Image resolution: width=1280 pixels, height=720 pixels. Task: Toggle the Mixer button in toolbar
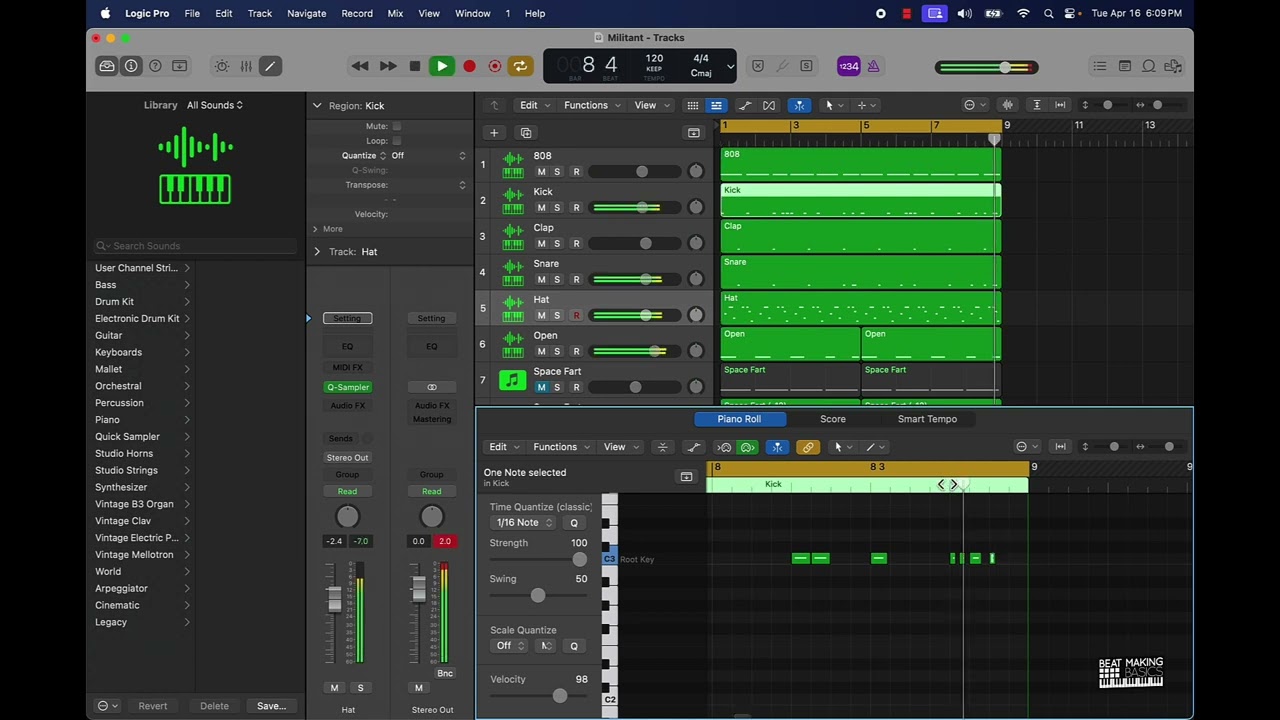pyautogui.click(x=246, y=66)
